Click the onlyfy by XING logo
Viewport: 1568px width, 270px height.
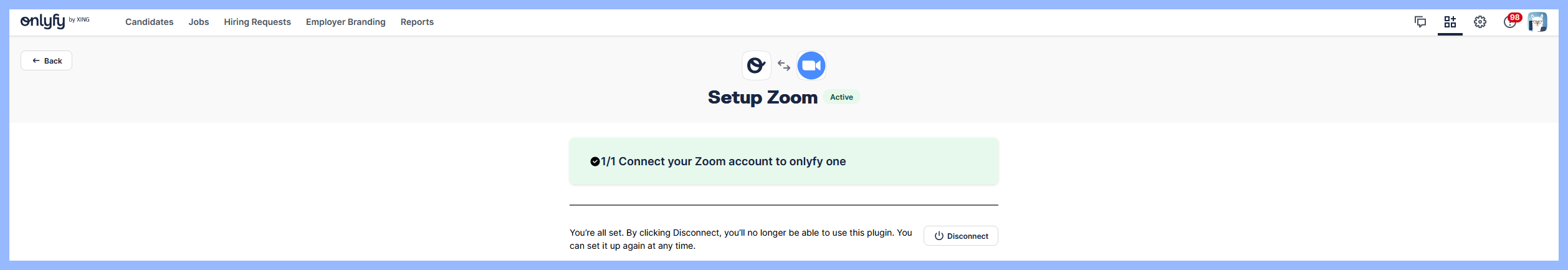(x=55, y=21)
